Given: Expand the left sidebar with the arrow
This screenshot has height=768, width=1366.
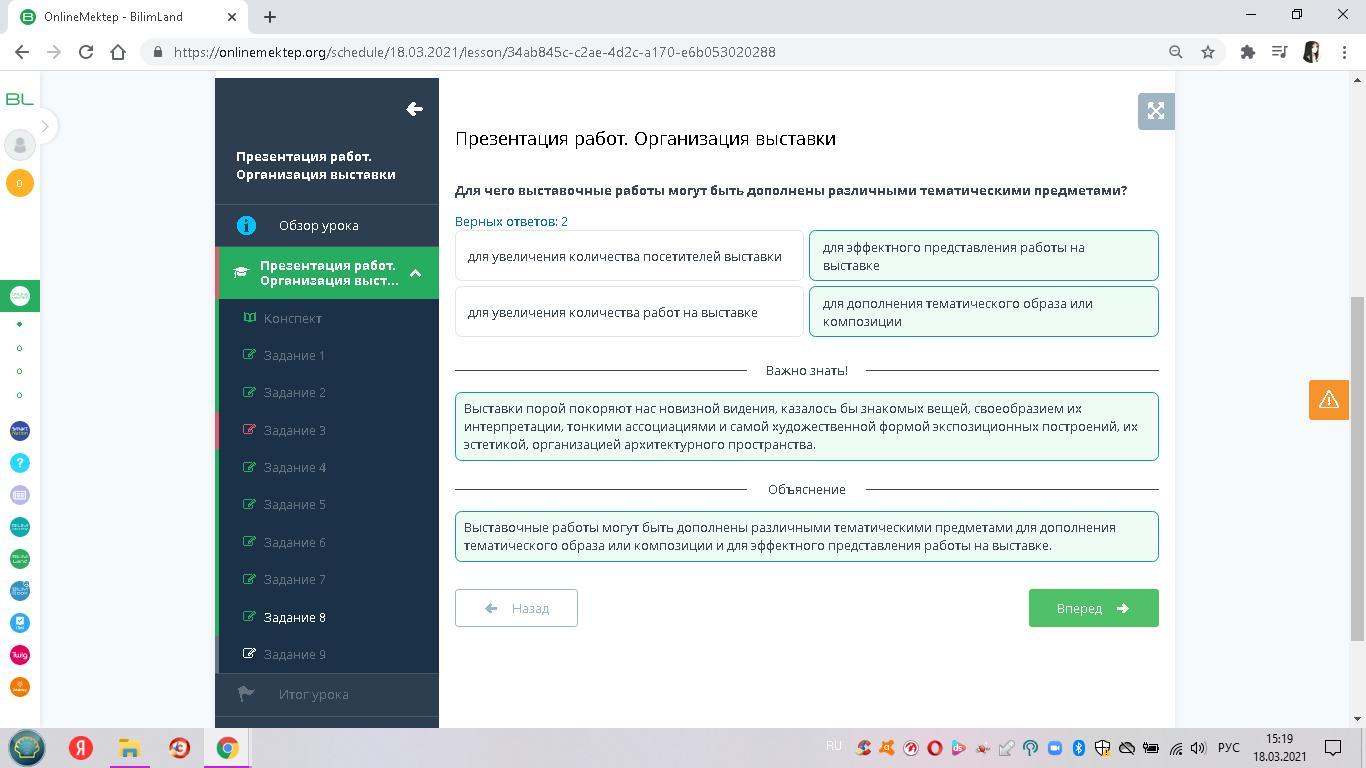Looking at the screenshot, I should [44, 126].
